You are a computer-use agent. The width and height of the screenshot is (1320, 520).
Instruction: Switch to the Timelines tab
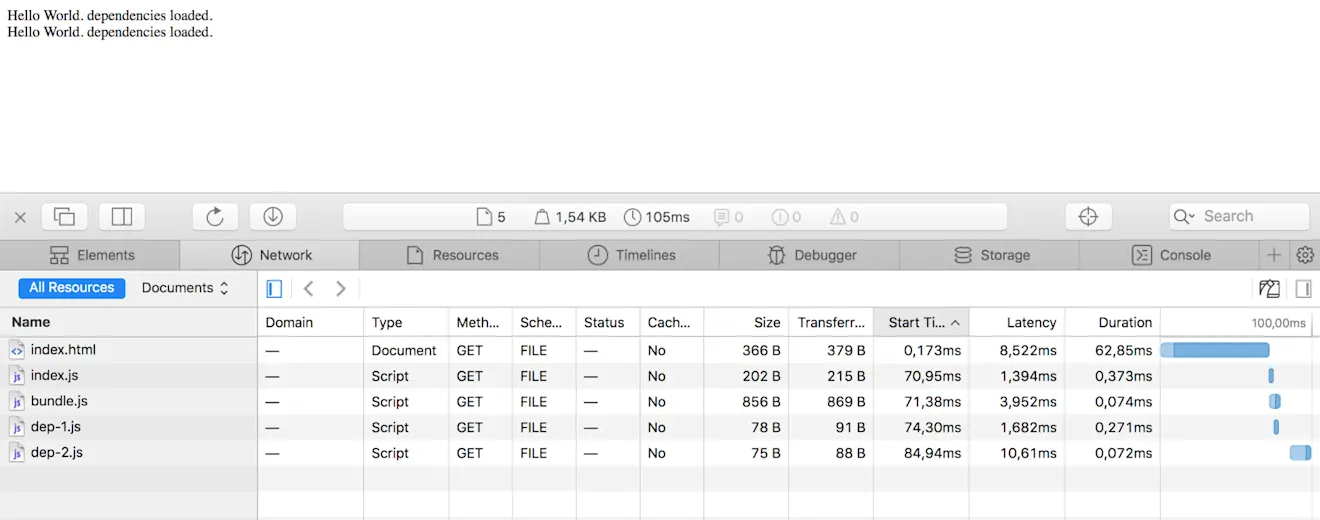(630, 255)
